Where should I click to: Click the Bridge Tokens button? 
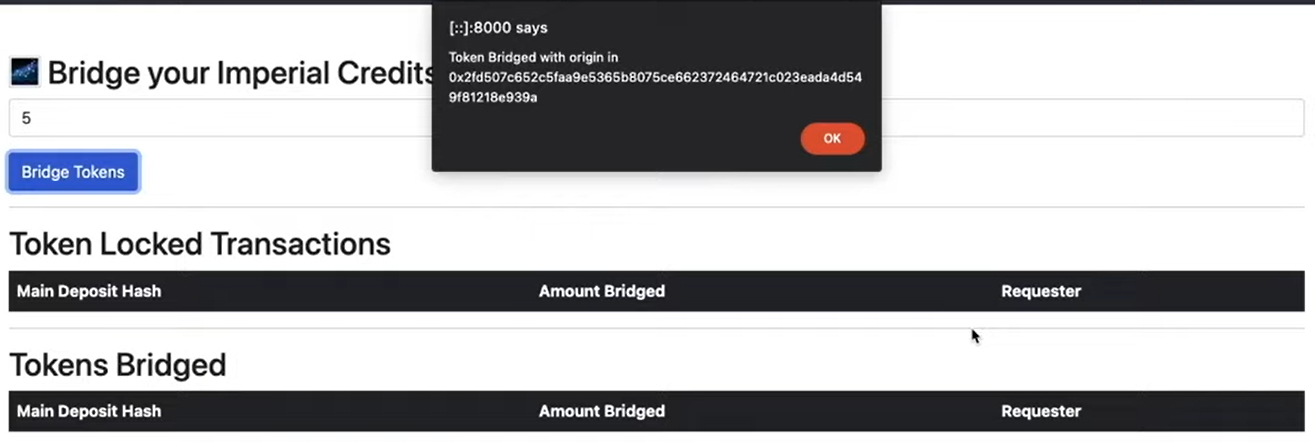click(x=73, y=172)
